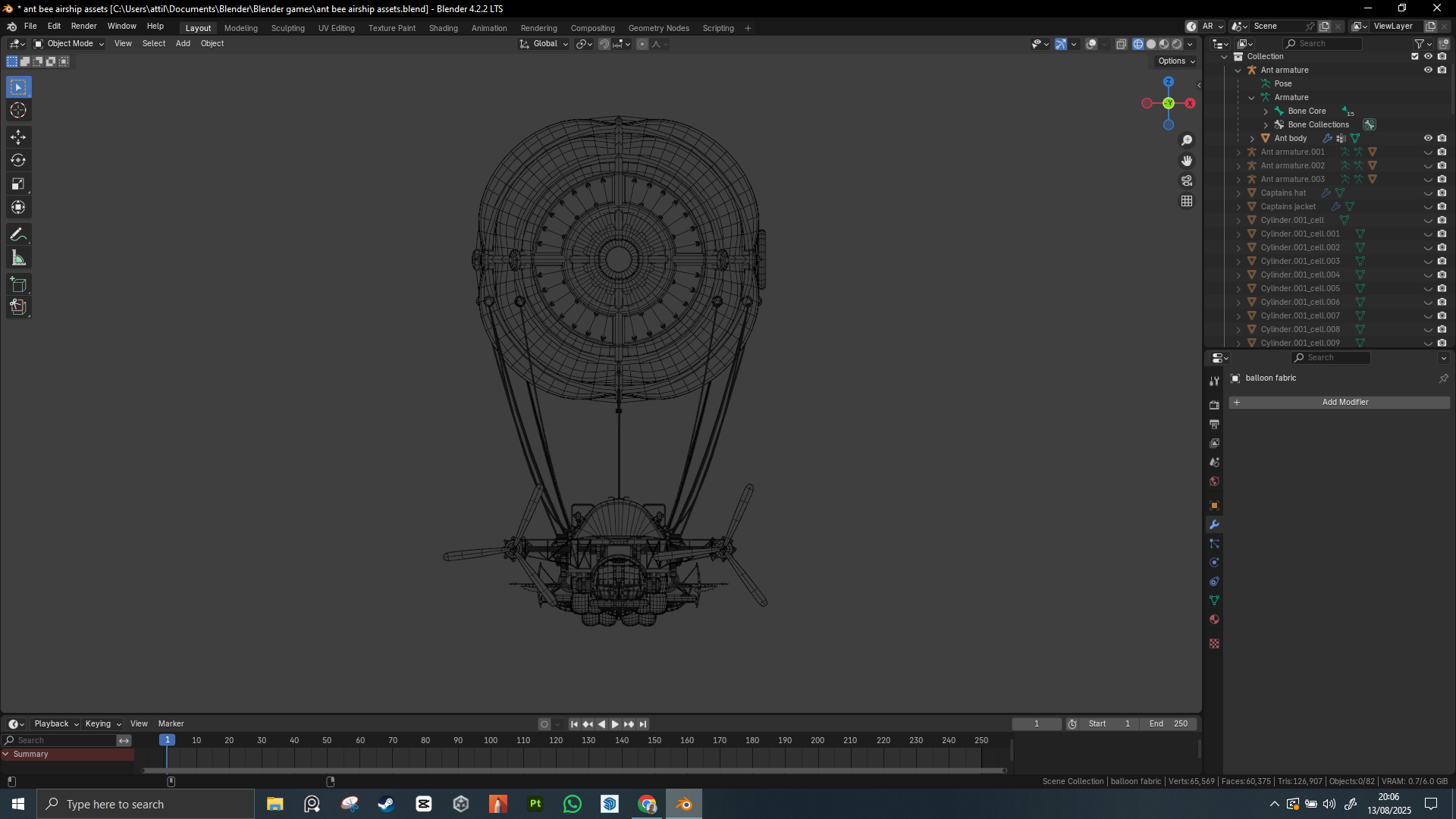Expand the Ant body tree item

tap(1252, 138)
